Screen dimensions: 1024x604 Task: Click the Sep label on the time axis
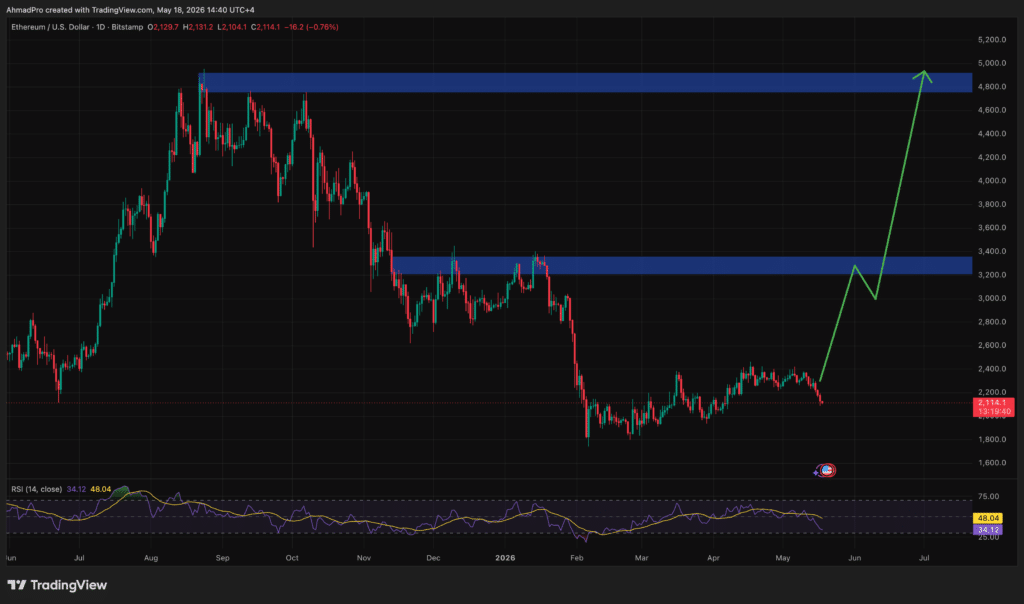[x=222, y=558]
